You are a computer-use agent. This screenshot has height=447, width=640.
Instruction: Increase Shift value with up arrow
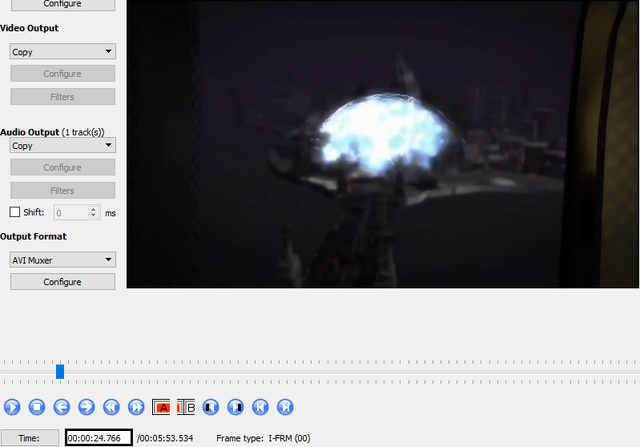[x=94, y=209]
